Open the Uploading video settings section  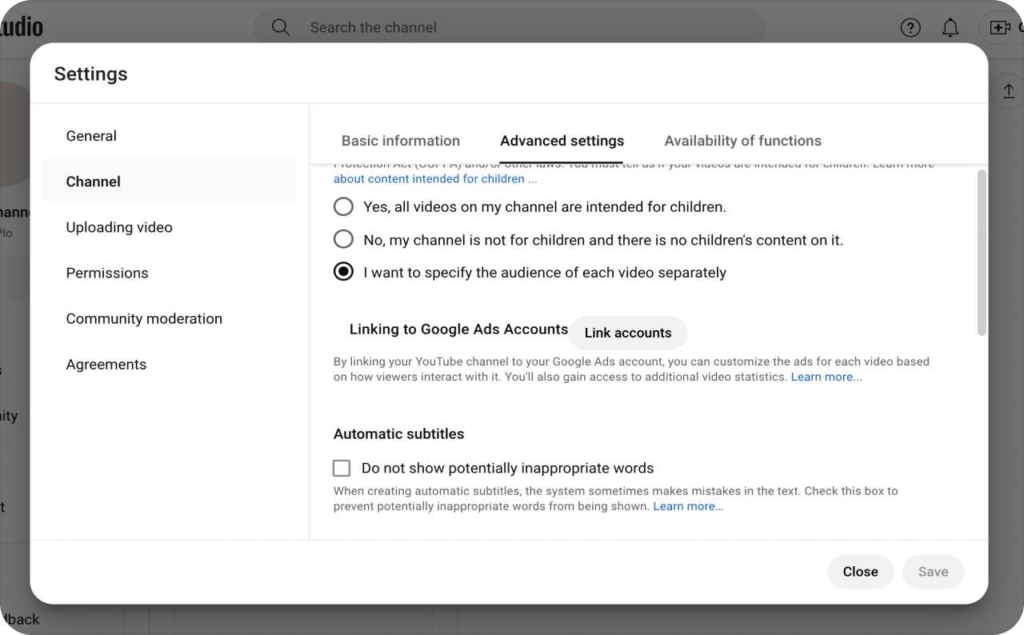[119, 227]
